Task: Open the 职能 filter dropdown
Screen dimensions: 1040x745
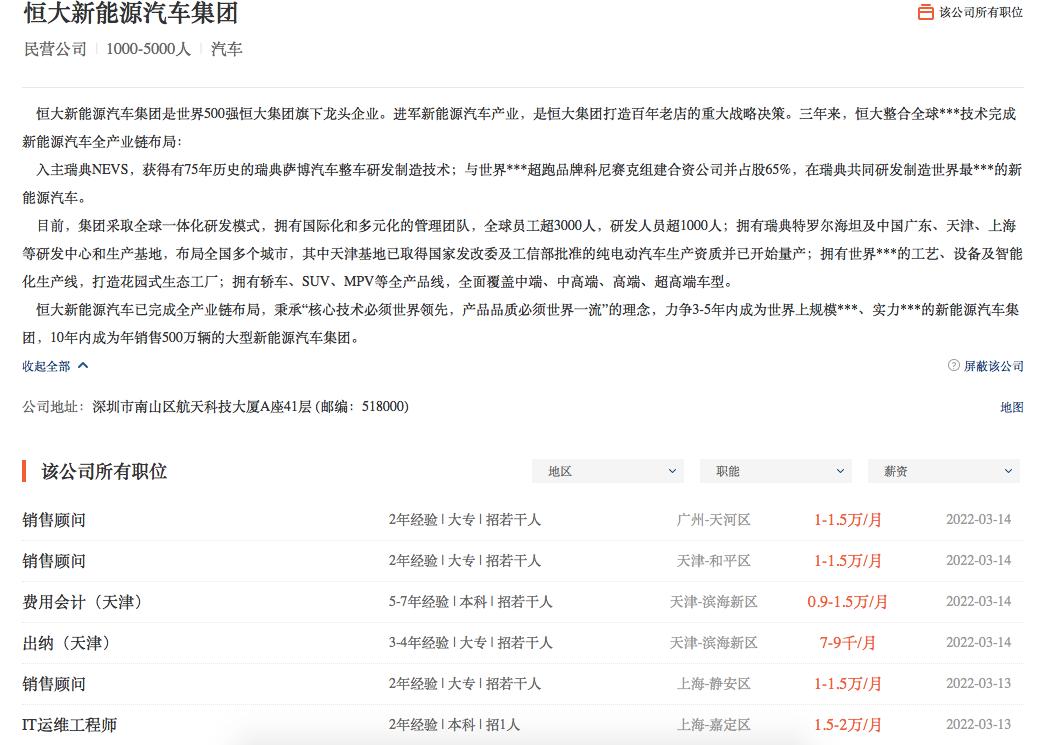Action: 776,471
